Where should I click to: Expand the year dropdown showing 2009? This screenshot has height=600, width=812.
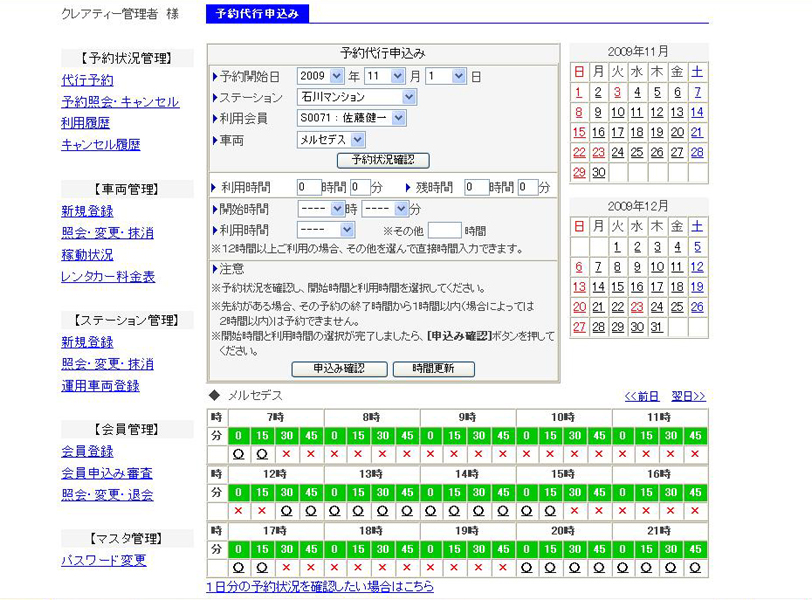click(x=321, y=76)
